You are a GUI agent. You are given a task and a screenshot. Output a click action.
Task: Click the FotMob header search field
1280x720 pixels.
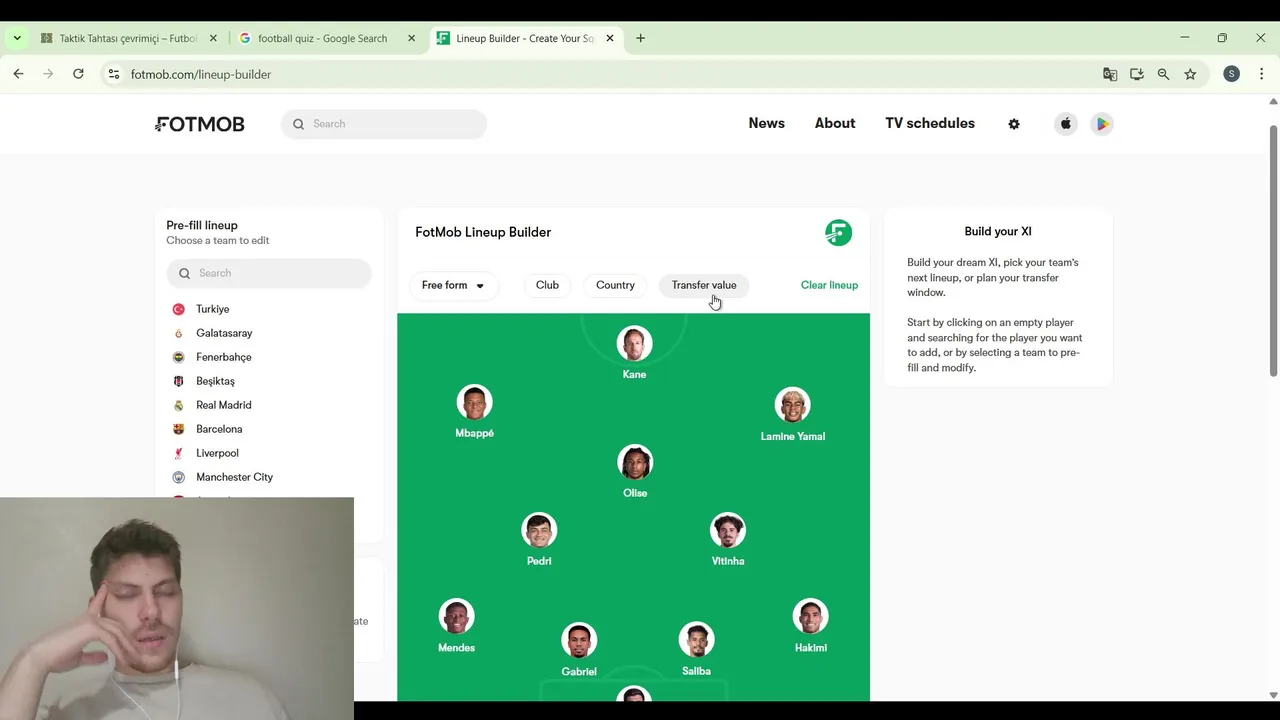384,124
